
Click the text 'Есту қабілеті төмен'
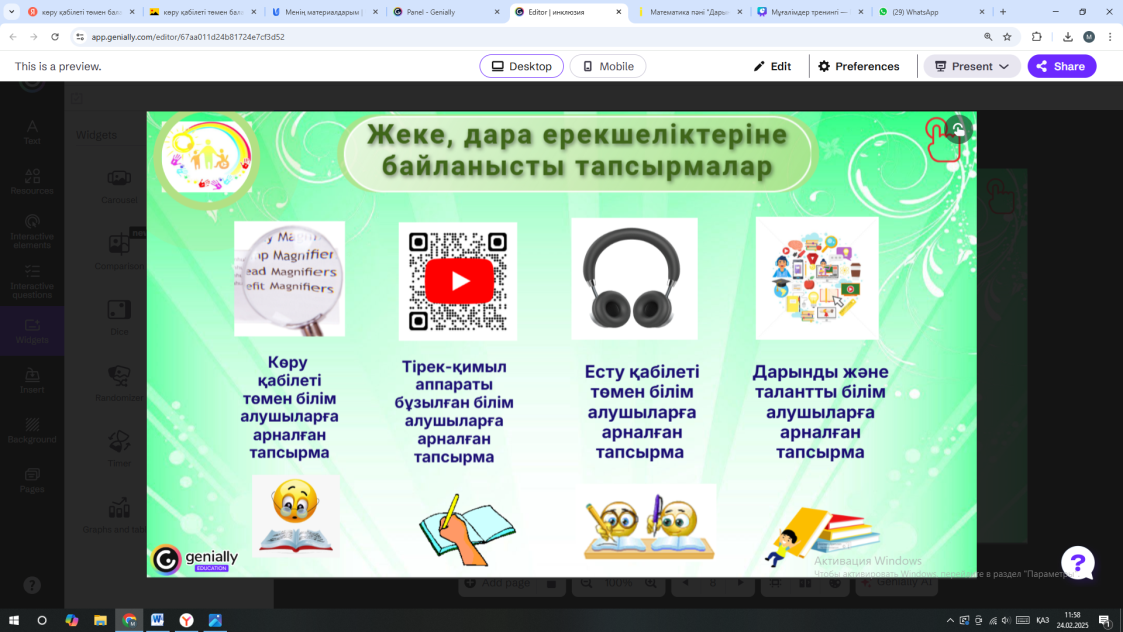642,382
